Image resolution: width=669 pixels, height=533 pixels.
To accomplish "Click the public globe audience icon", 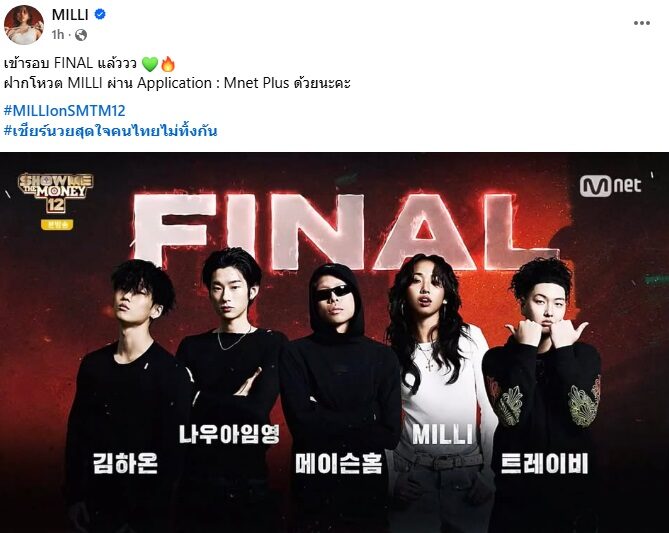I will pyautogui.click(x=81, y=35).
